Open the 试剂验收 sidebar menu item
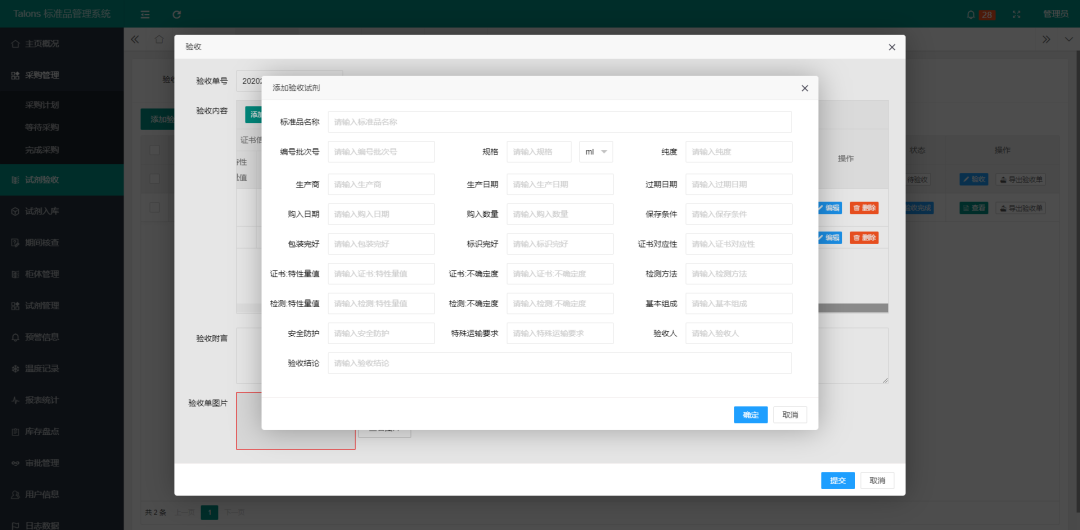 [62, 180]
